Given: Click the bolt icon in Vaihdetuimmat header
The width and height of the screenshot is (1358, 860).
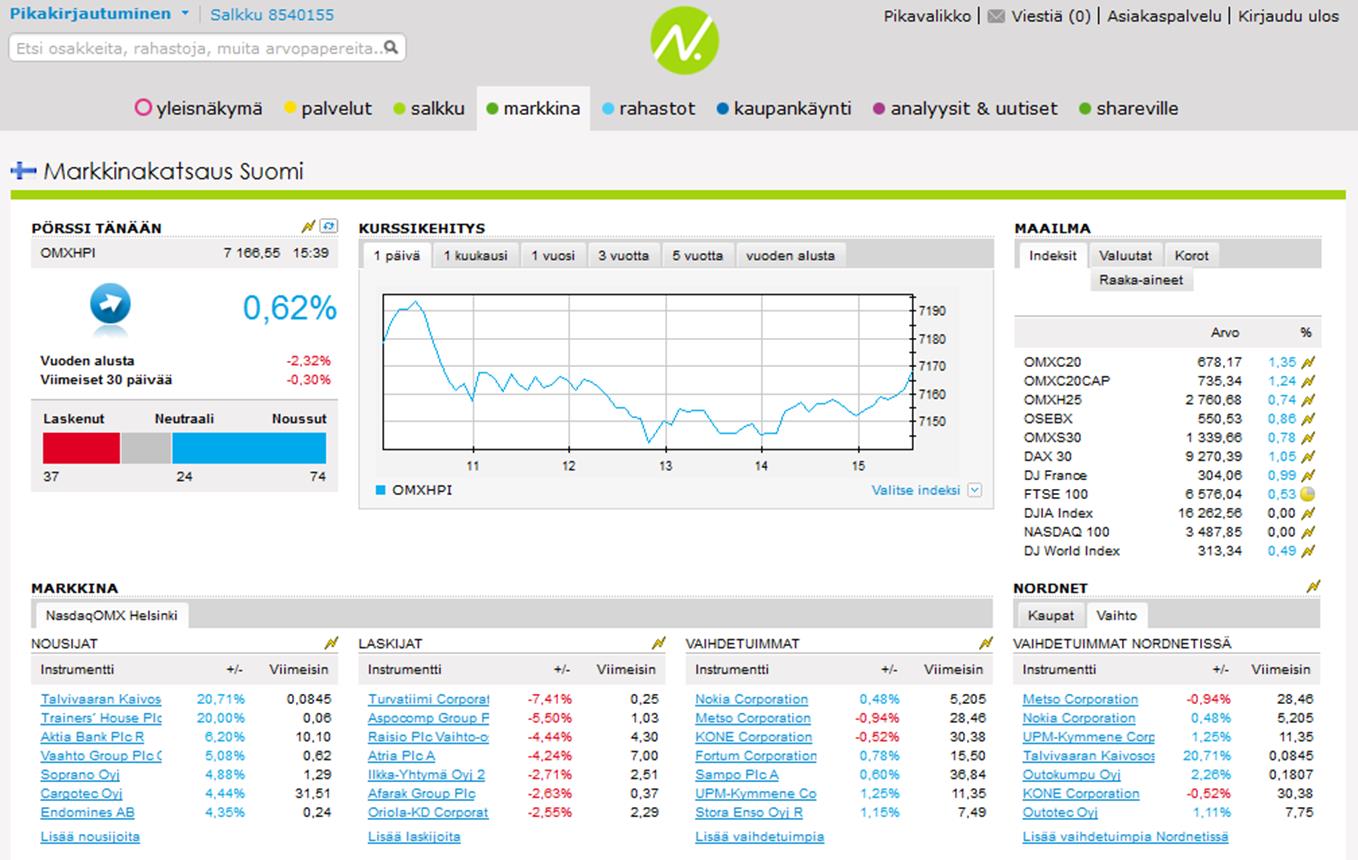Looking at the screenshot, I should [986, 643].
